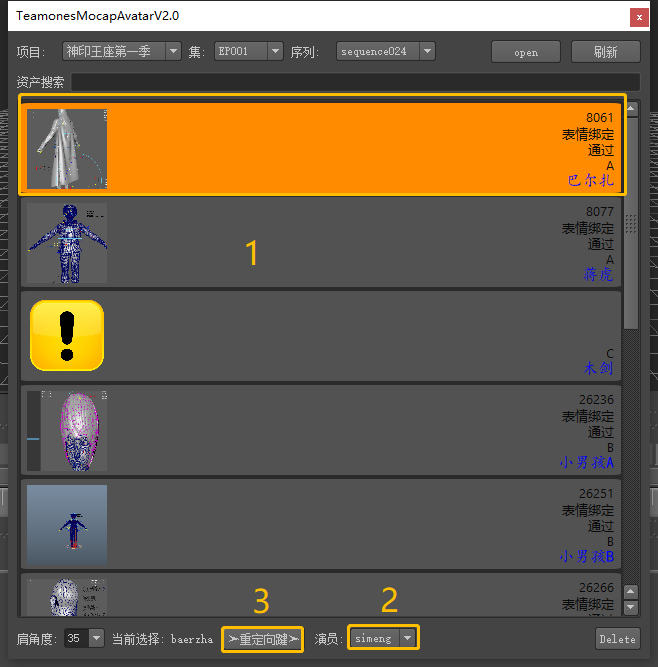Click the 小男孩B name label
Image resolution: width=658 pixels, height=667 pixels.
587,556
